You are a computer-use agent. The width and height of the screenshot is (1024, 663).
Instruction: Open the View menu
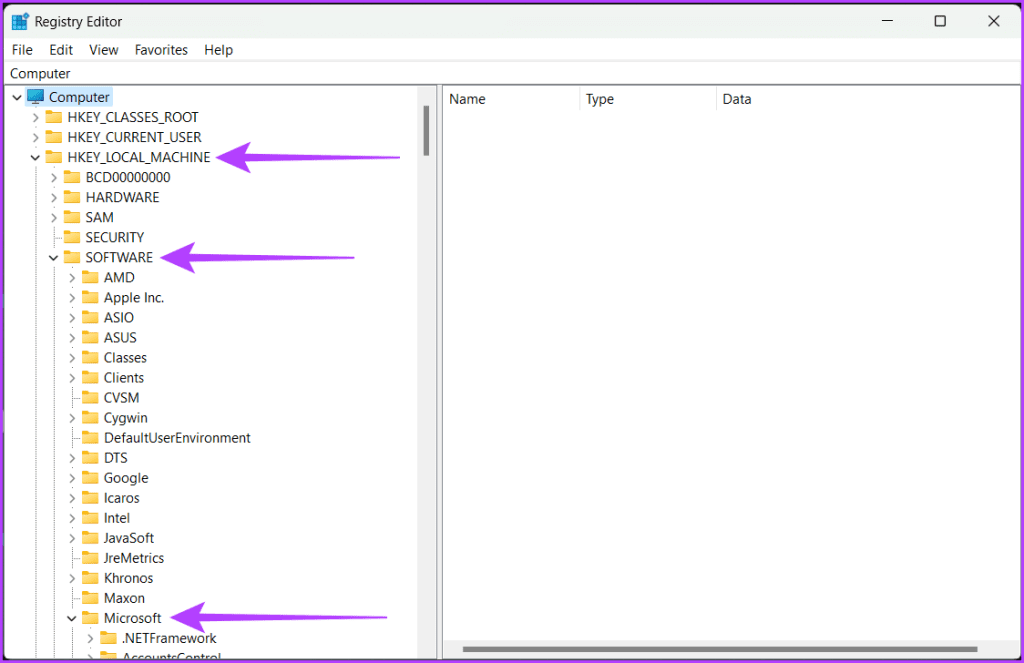(103, 50)
